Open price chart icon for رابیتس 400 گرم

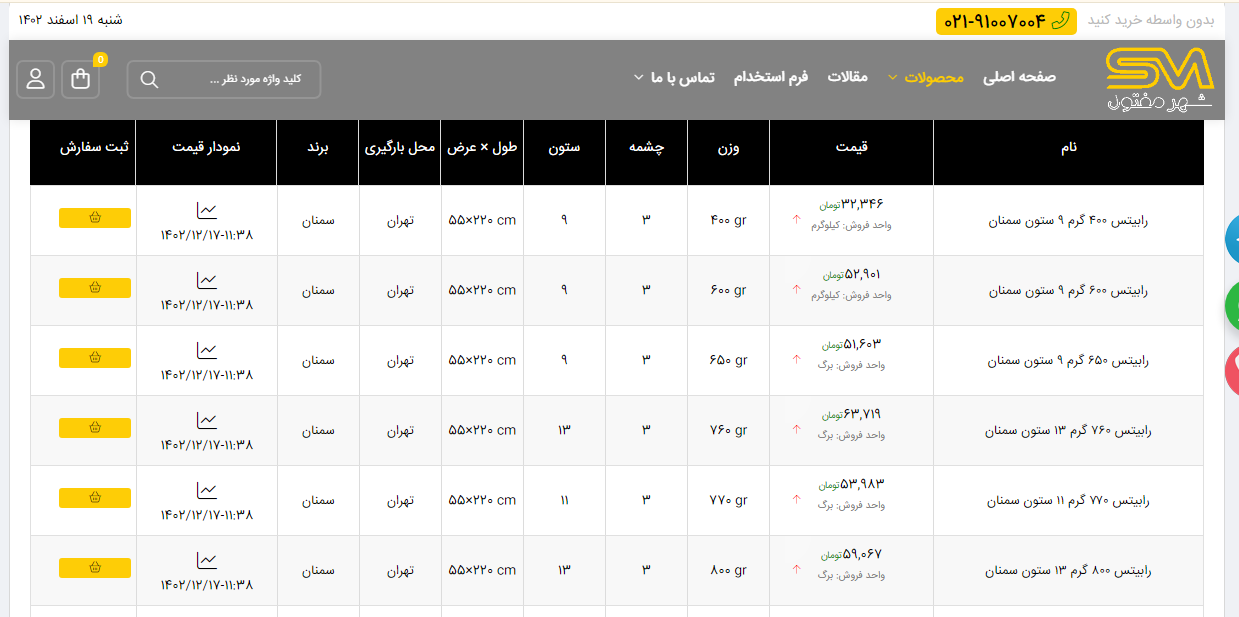(x=206, y=210)
